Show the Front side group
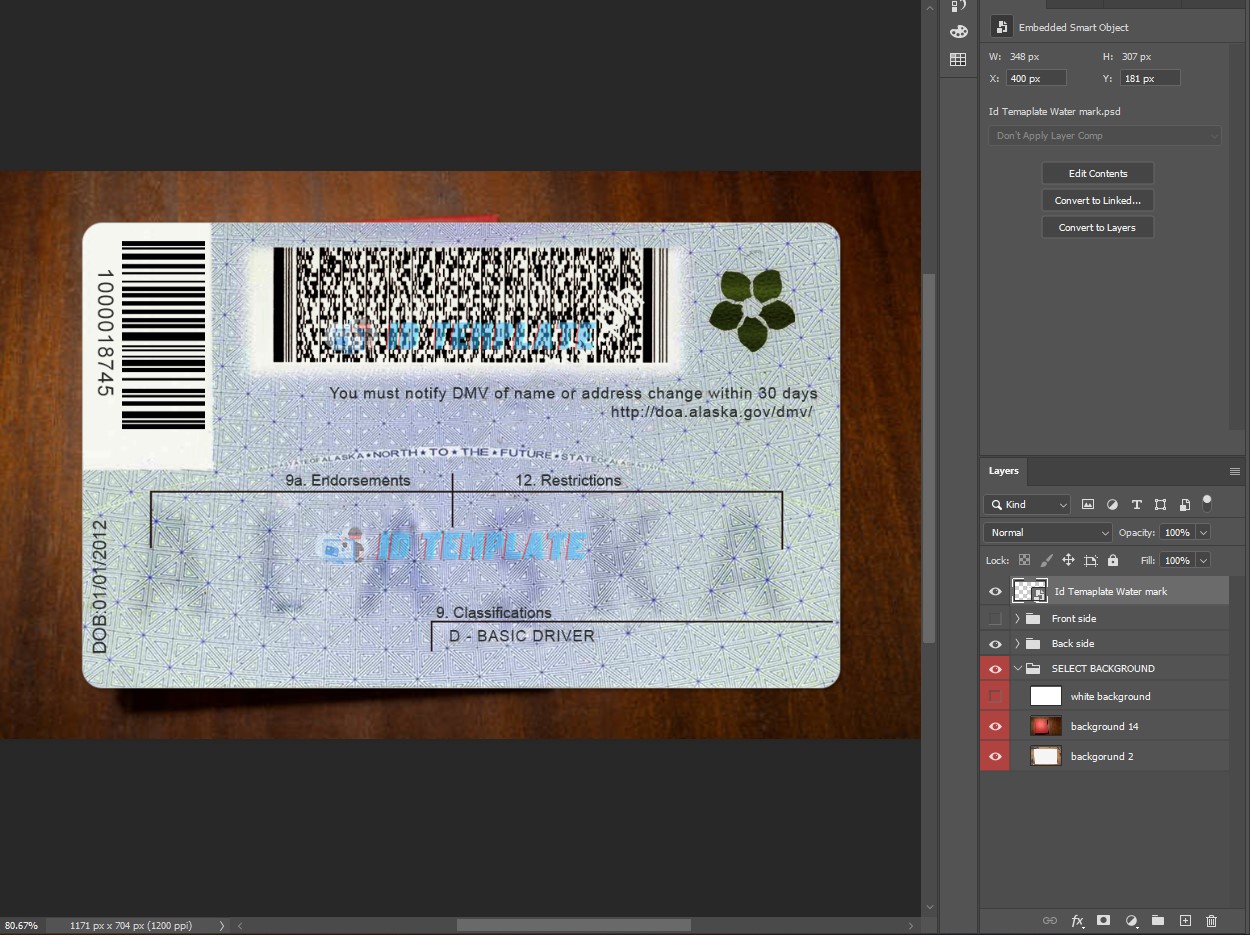The height and width of the screenshot is (935, 1250). (995, 619)
